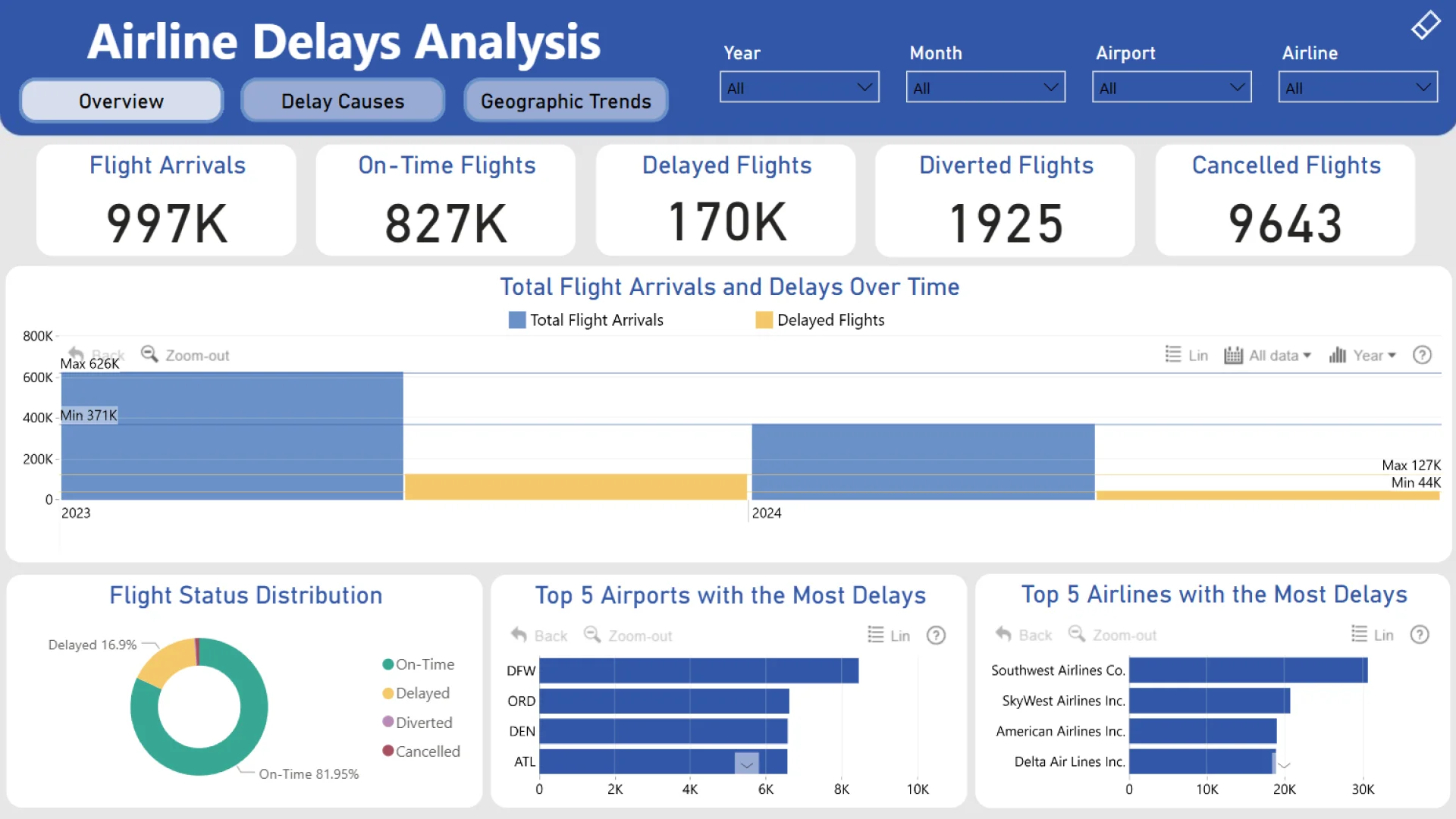Viewport: 1456px width, 819px height.
Task: Click Back arrow icon in time chart
Action: (76, 354)
